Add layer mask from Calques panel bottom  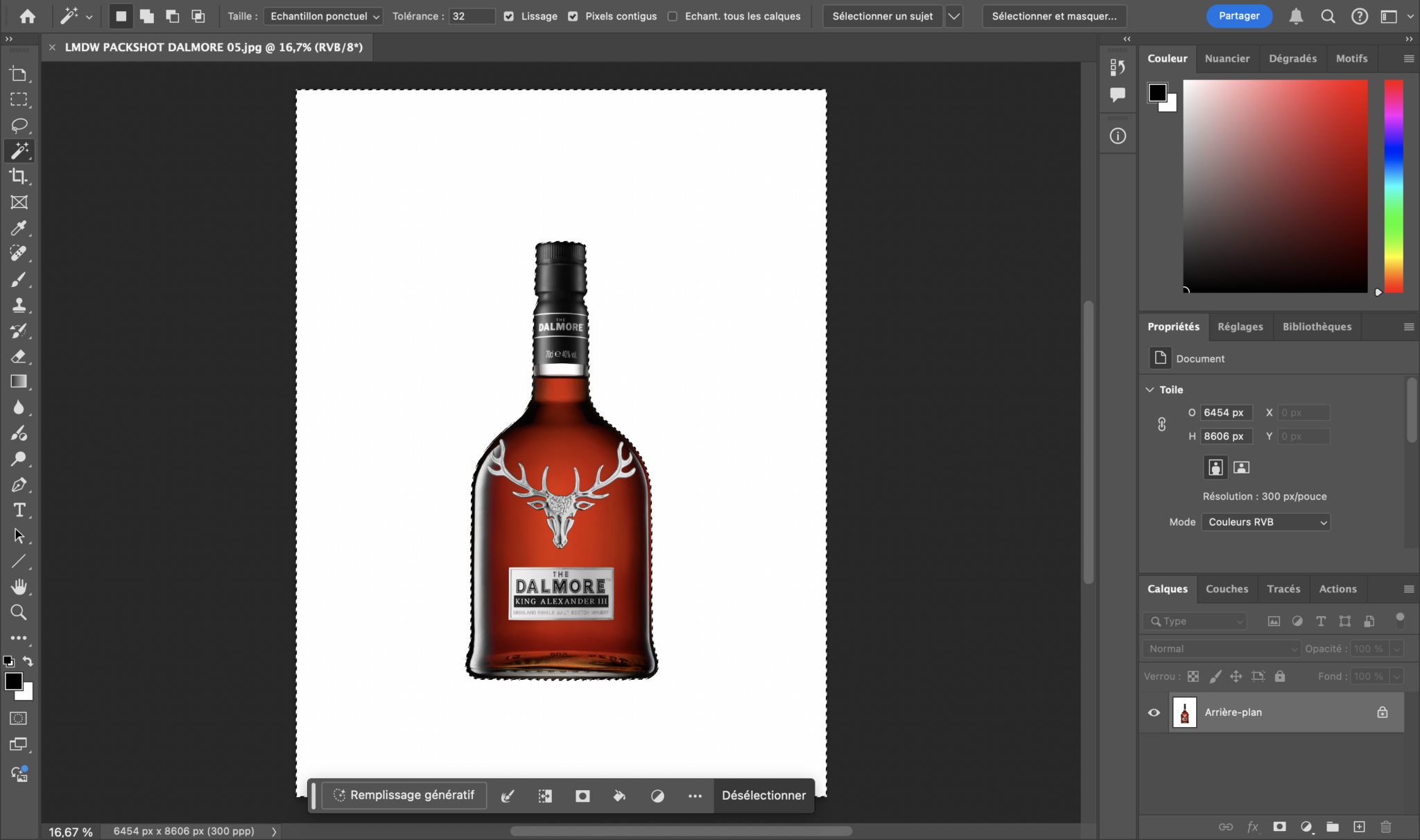pyautogui.click(x=1279, y=826)
